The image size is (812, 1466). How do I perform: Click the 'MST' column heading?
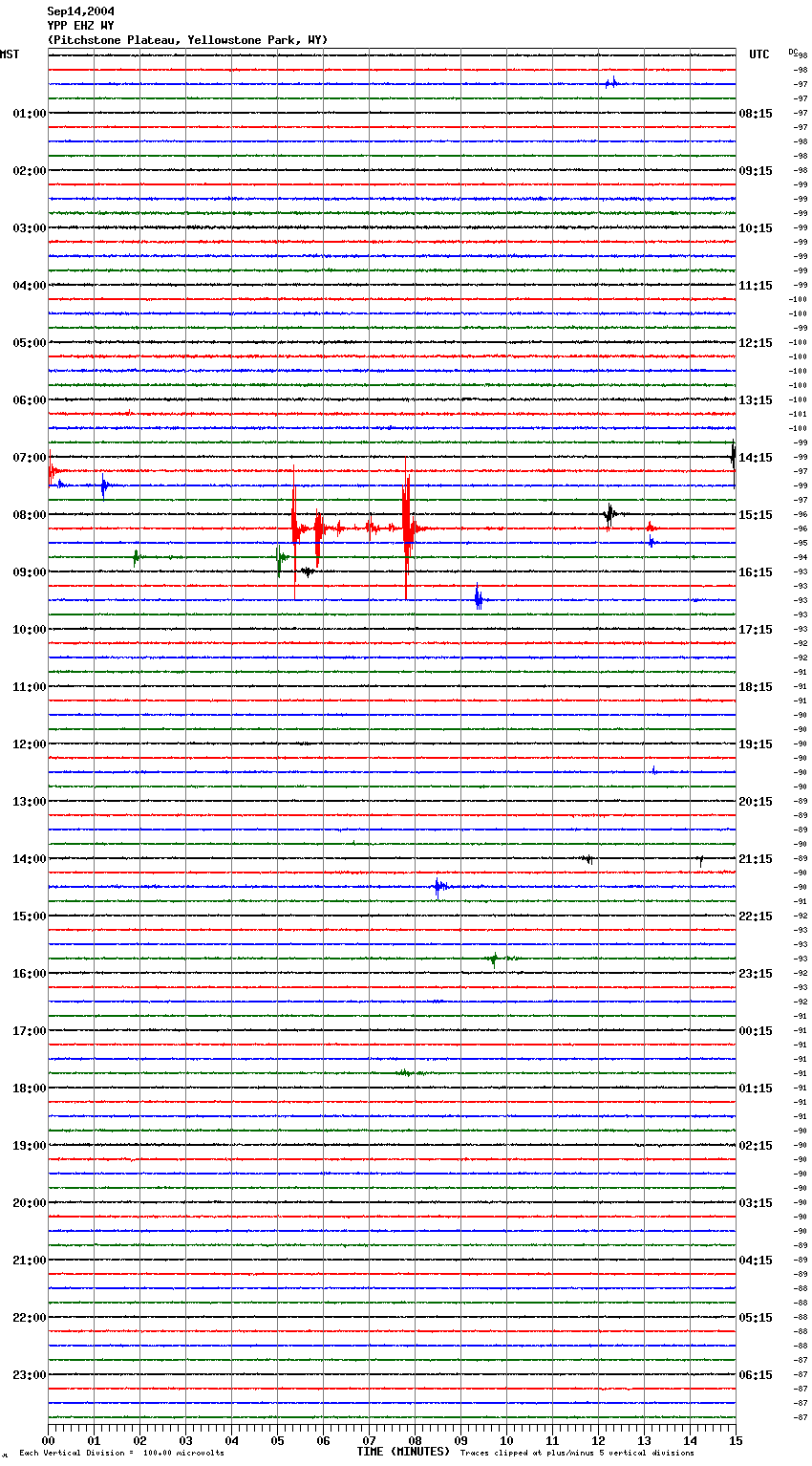coord(10,54)
